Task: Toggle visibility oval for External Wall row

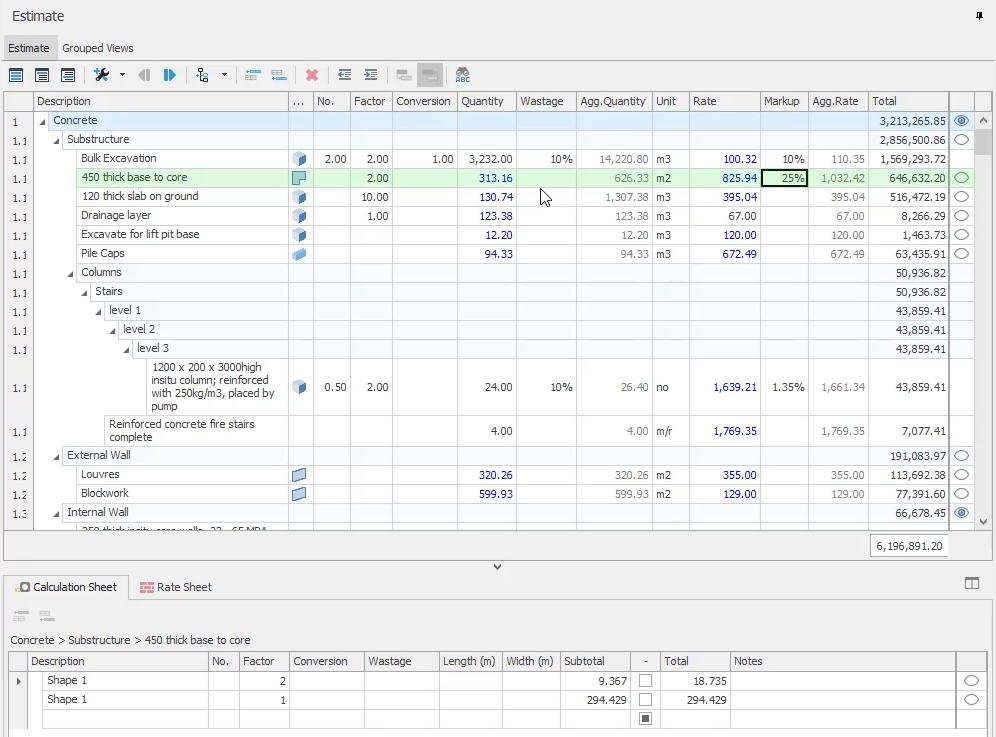Action: (x=962, y=456)
